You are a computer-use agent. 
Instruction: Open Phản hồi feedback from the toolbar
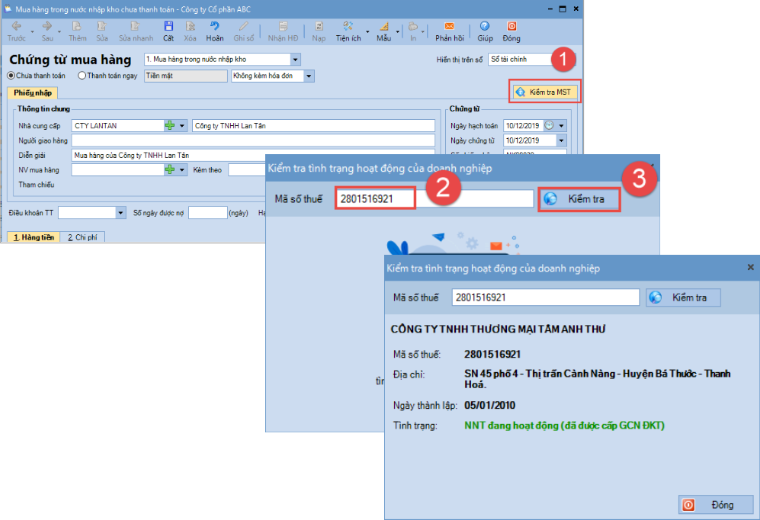pos(450,30)
